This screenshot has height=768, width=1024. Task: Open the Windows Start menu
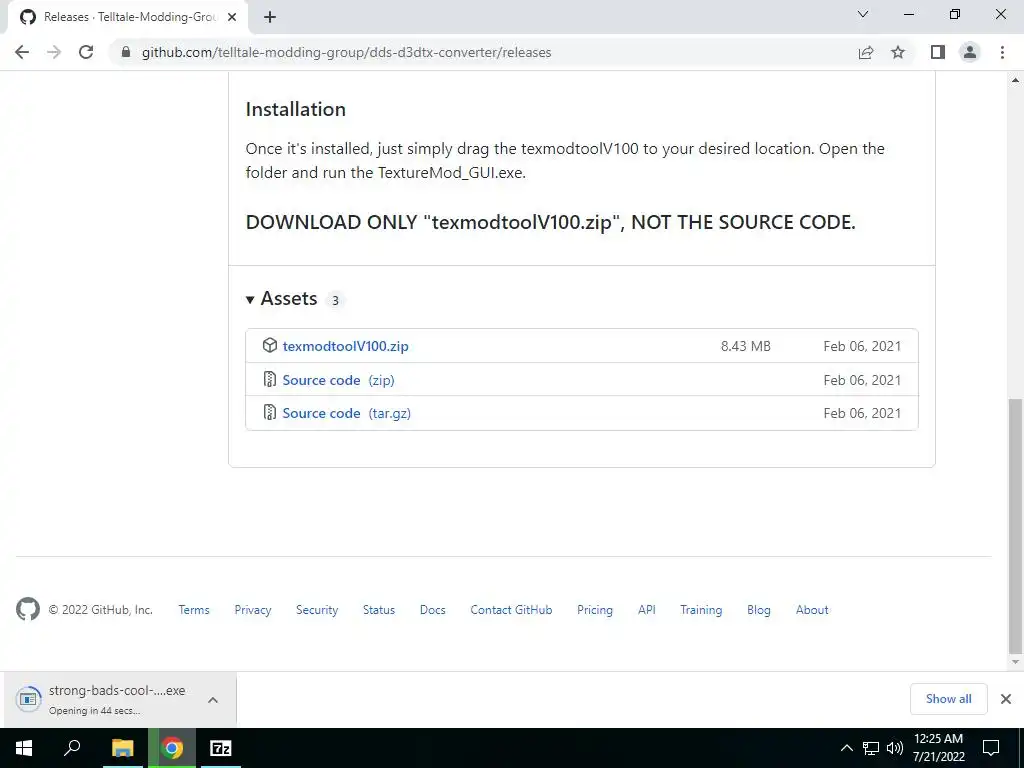coord(24,748)
